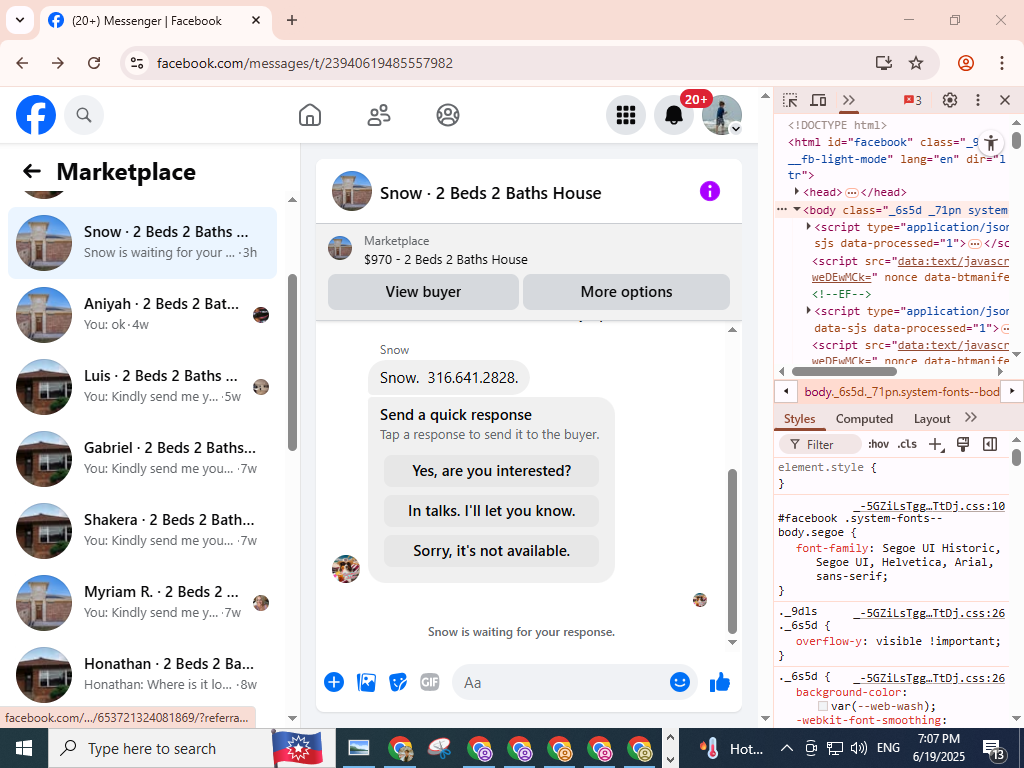The width and height of the screenshot is (1024, 768).
Task: Open the Gabriel conversation in list
Action: pyautogui.click(x=142, y=459)
